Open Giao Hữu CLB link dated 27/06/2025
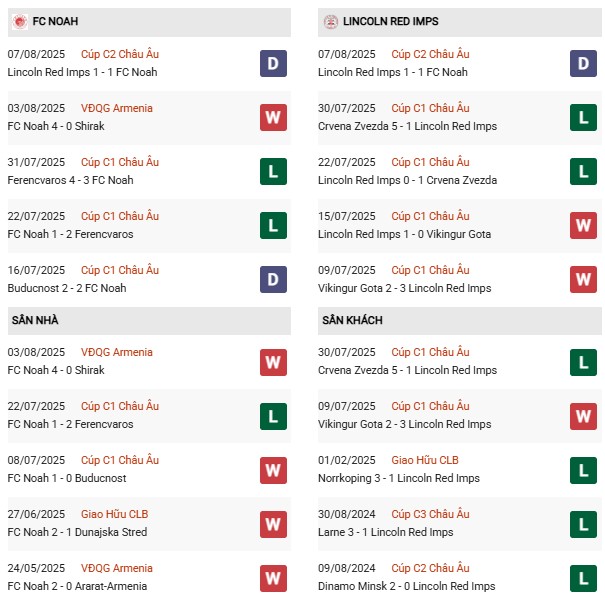 [116, 514]
